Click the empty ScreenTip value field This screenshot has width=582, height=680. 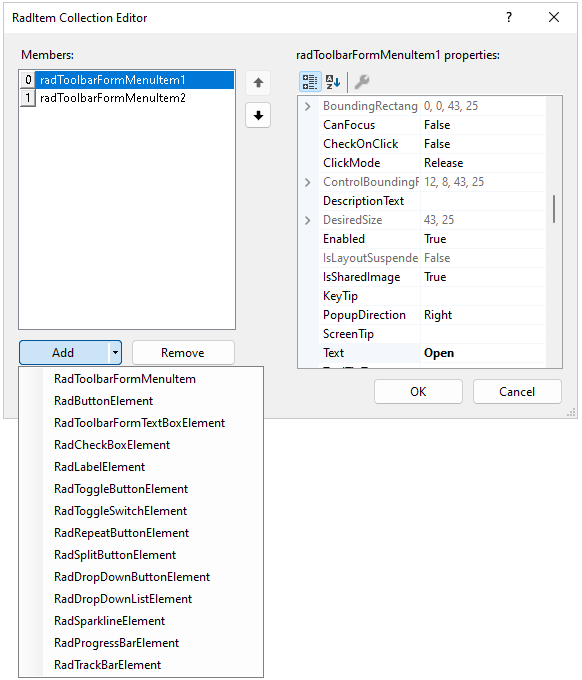(483, 334)
